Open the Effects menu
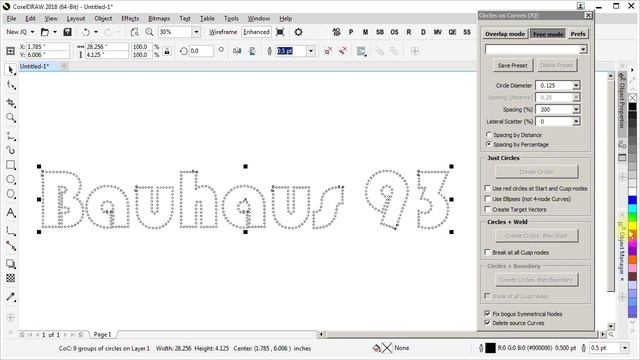The width and height of the screenshot is (640, 360). pos(130,18)
